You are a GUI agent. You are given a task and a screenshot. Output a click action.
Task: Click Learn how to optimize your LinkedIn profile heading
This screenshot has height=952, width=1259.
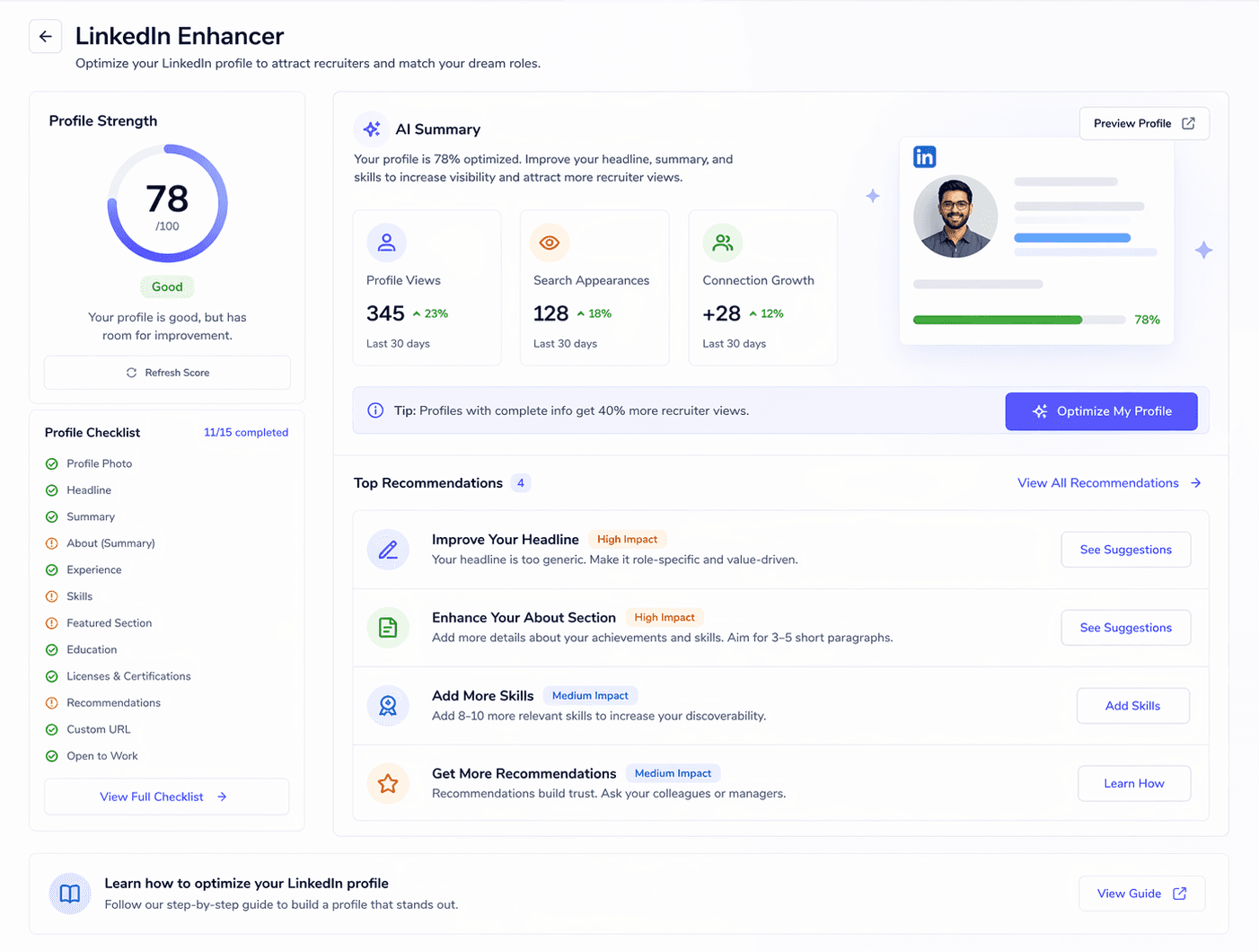click(x=247, y=884)
